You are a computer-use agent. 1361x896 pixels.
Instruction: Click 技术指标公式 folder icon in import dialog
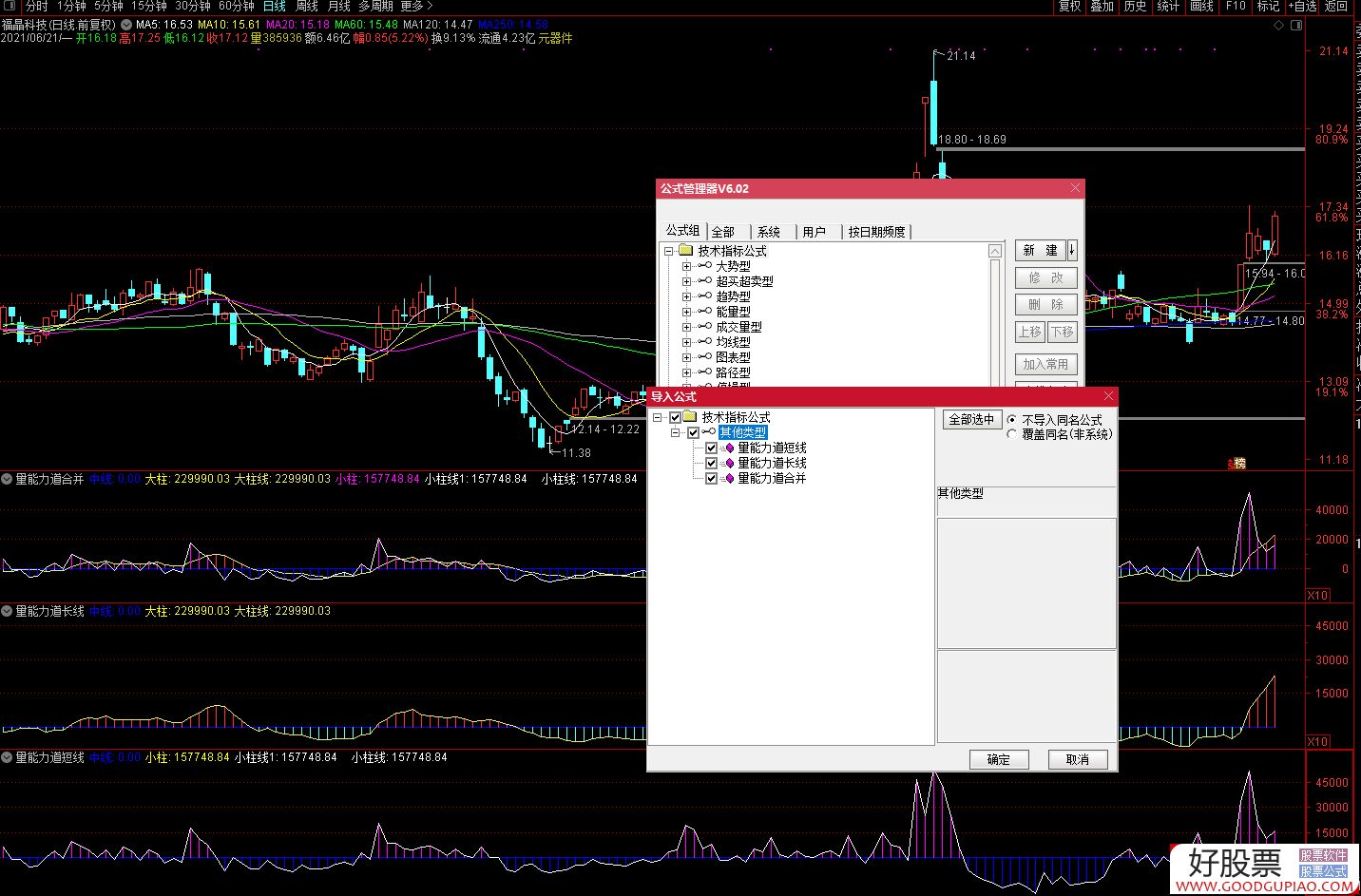click(x=690, y=417)
